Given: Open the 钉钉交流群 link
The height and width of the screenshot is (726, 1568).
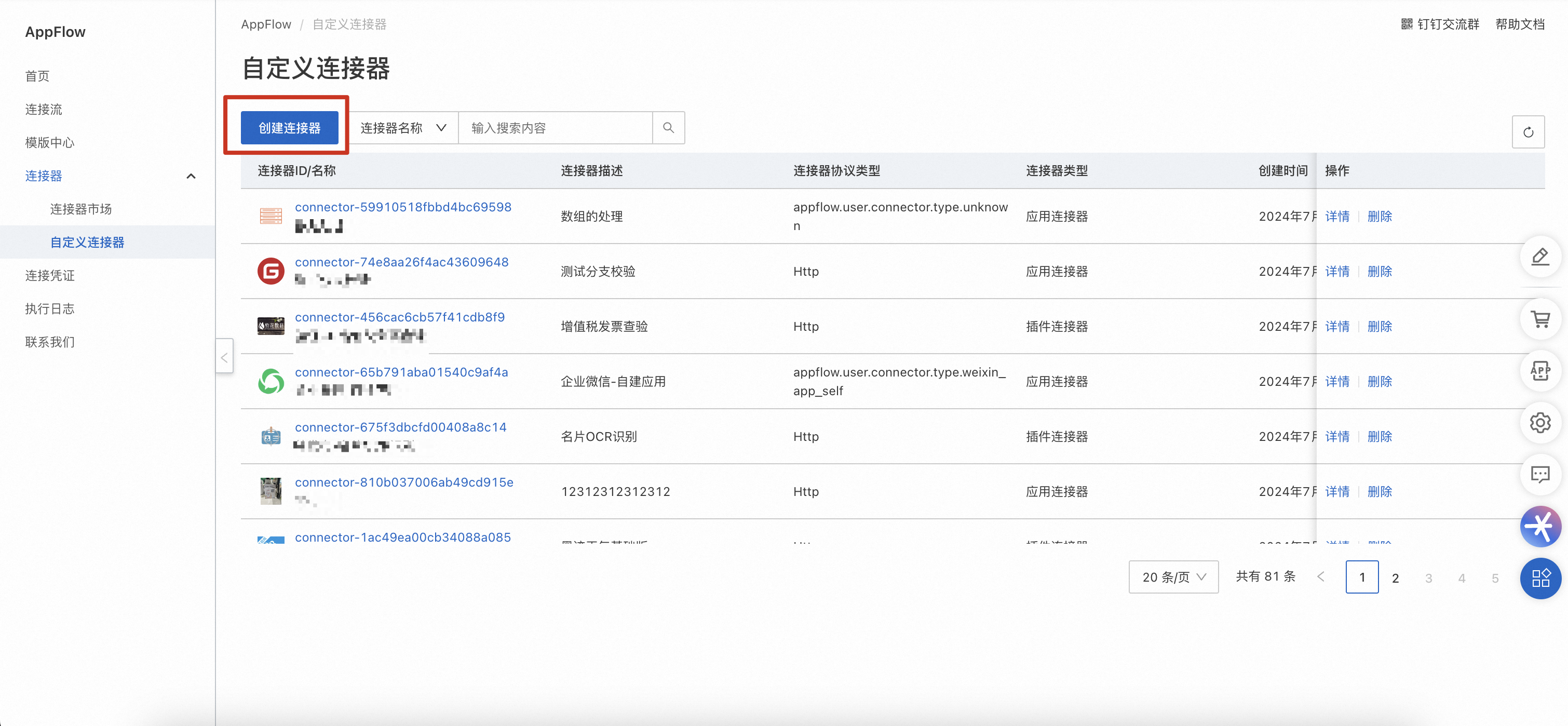Looking at the screenshot, I should click(1448, 24).
